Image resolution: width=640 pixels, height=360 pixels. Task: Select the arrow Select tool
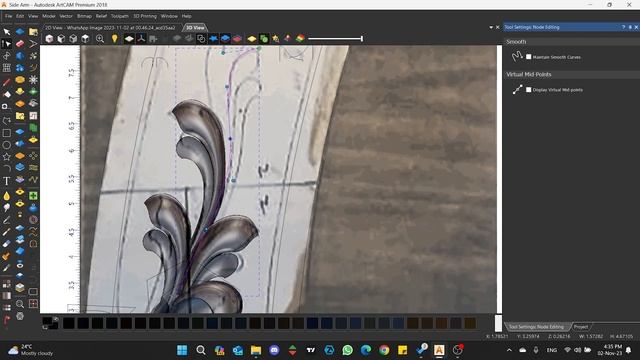pos(7,32)
